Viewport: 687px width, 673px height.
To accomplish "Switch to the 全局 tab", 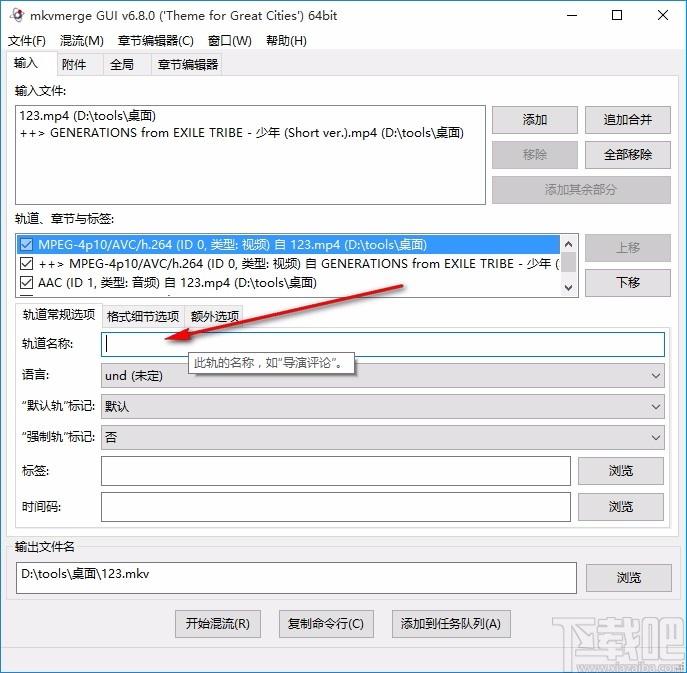I will tap(127, 65).
